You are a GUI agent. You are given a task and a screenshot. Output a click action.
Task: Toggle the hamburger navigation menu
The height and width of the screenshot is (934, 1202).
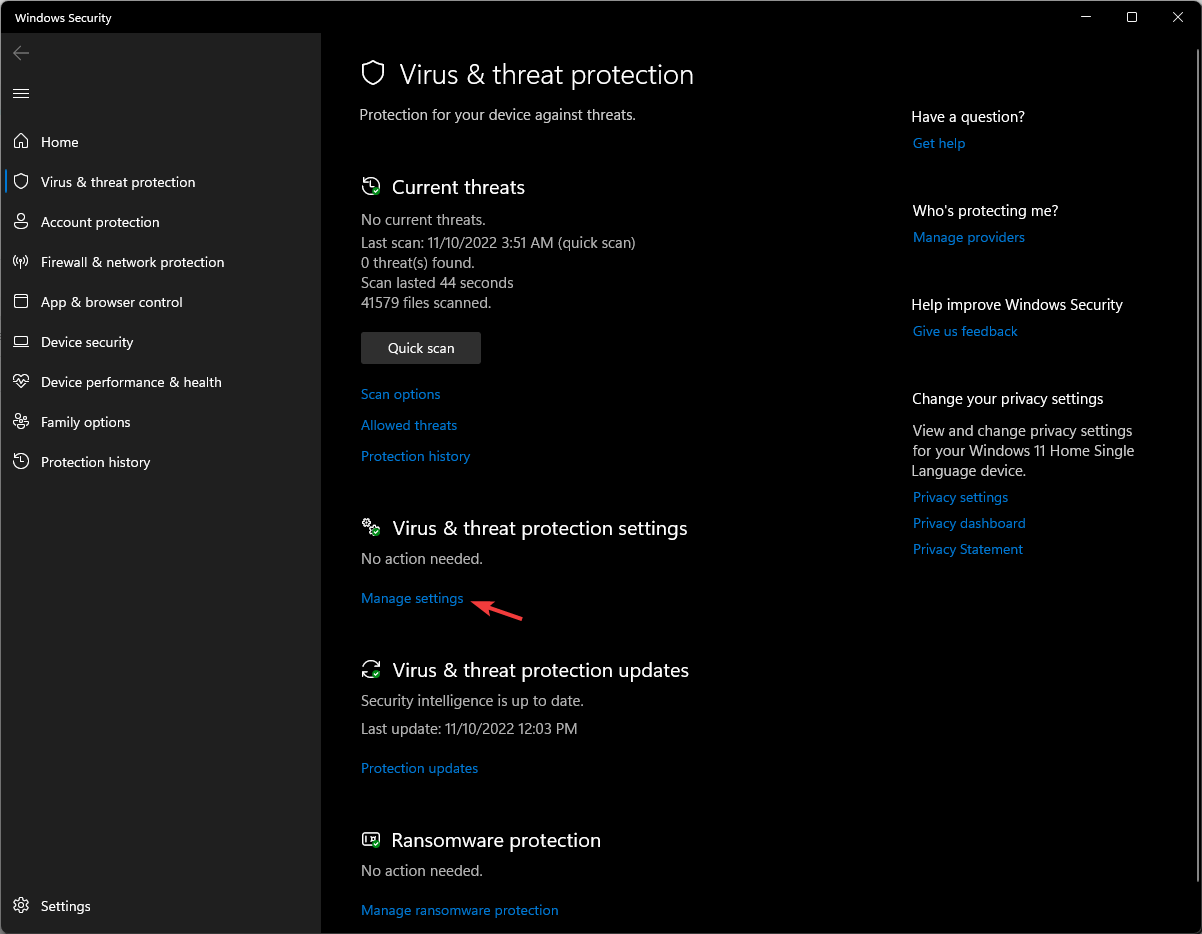point(21,93)
